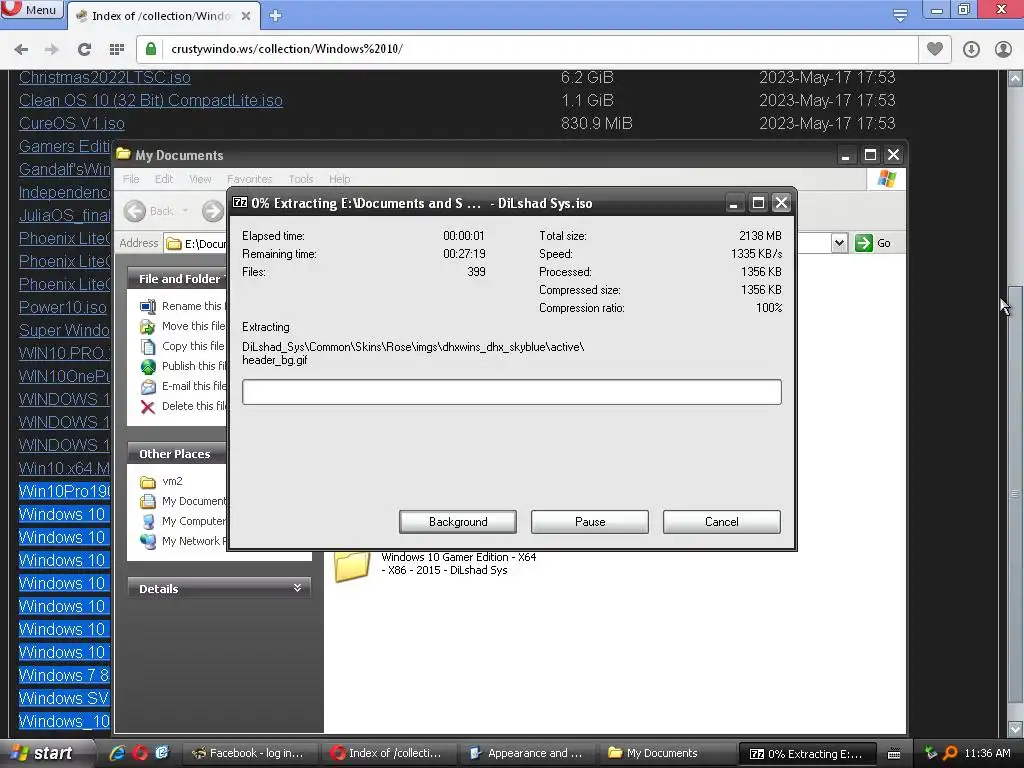Click the crustywindo.ws address bar
This screenshot has width=1024, height=768.
(526, 49)
